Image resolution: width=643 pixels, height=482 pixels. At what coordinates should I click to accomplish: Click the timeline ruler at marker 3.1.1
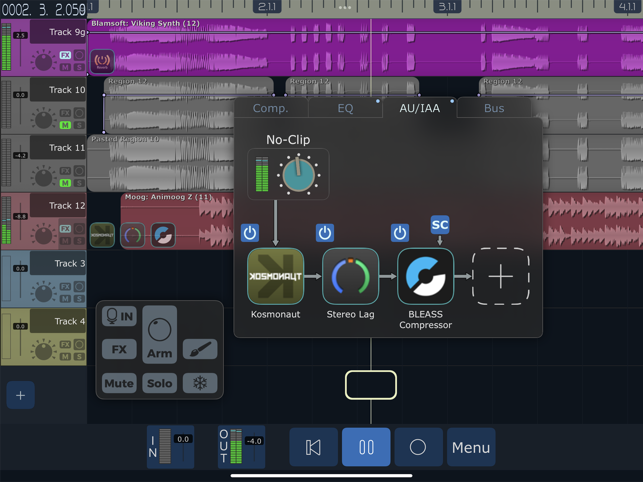coord(447,7)
